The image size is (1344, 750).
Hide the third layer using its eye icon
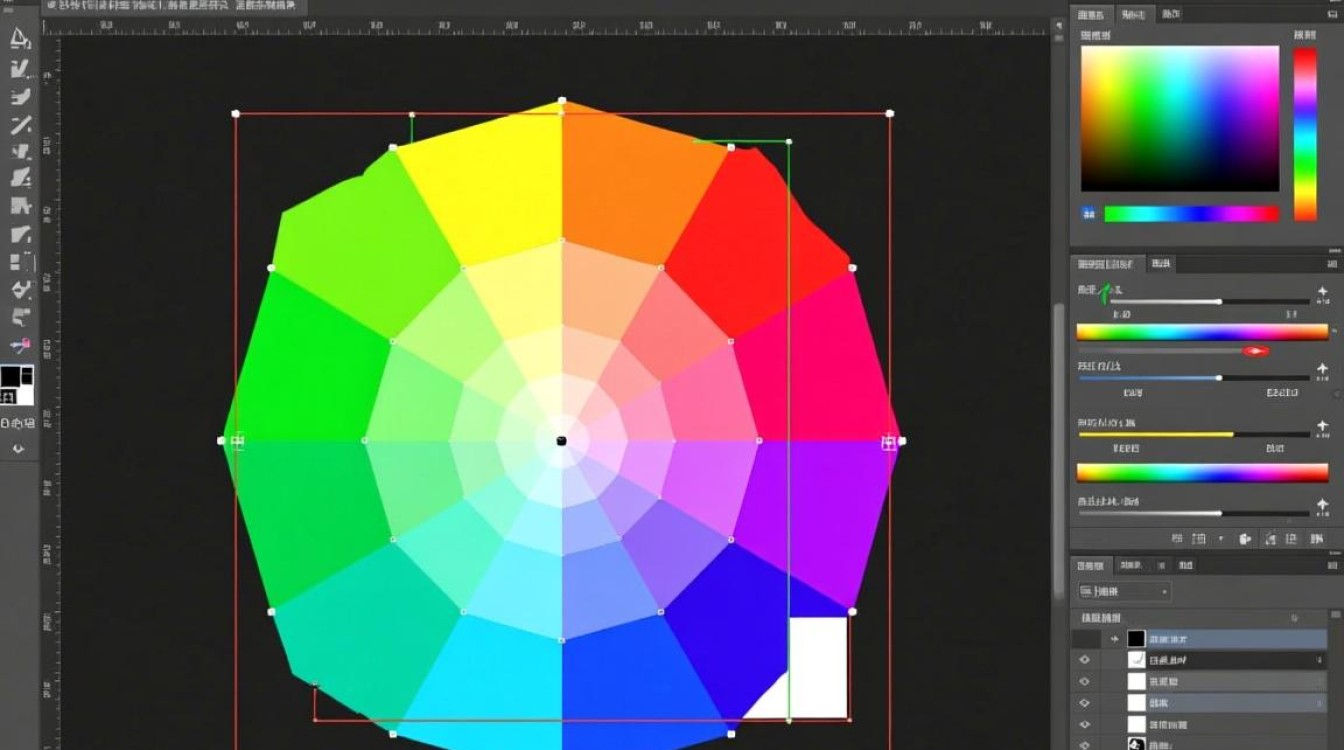pos(1083,682)
